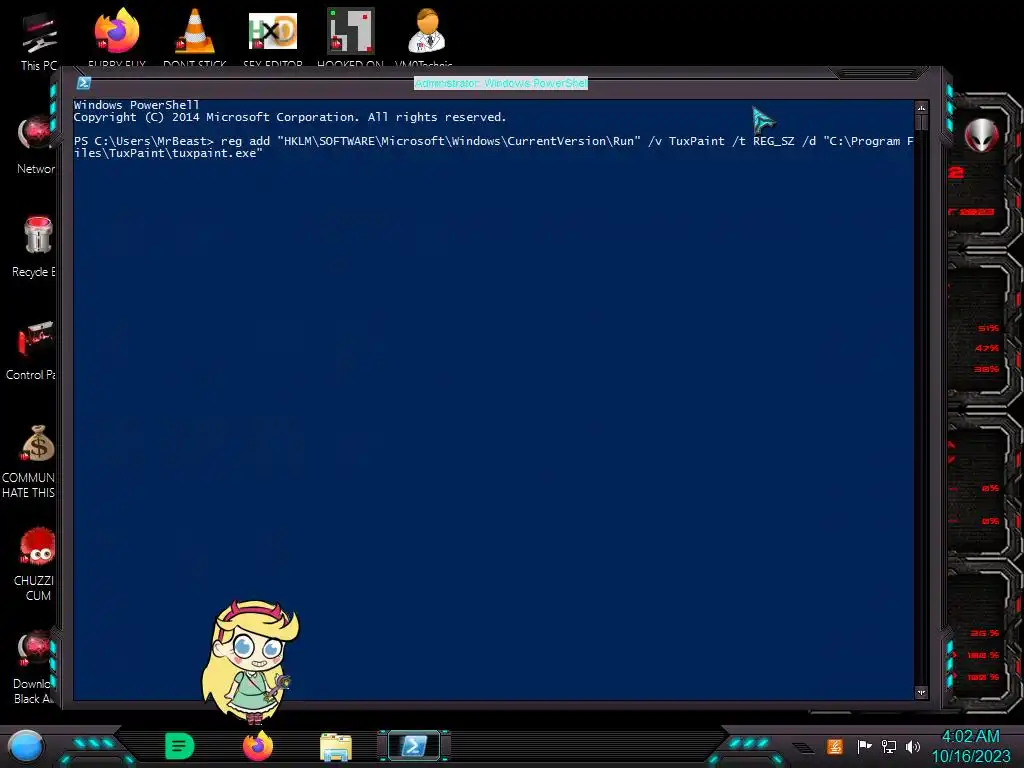Image resolution: width=1024 pixels, height=768 pixels.
Task: Select the This PC desktop icon
Action: pyautogui.click(x=39, y=40)
